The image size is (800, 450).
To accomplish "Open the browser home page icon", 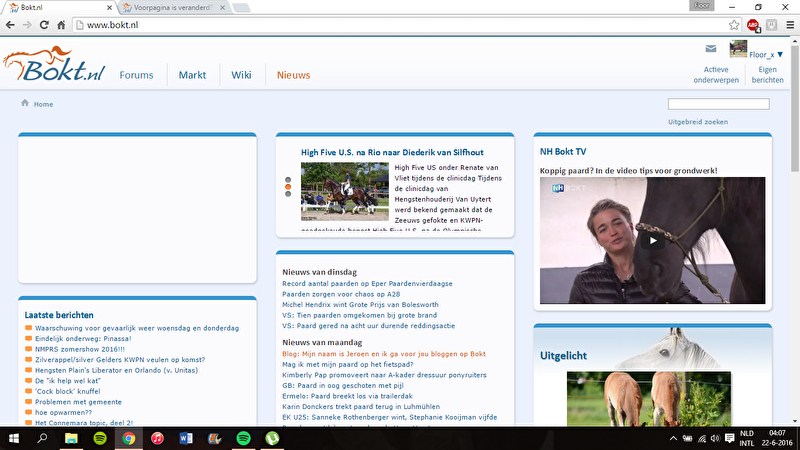I will click(61, 25).
